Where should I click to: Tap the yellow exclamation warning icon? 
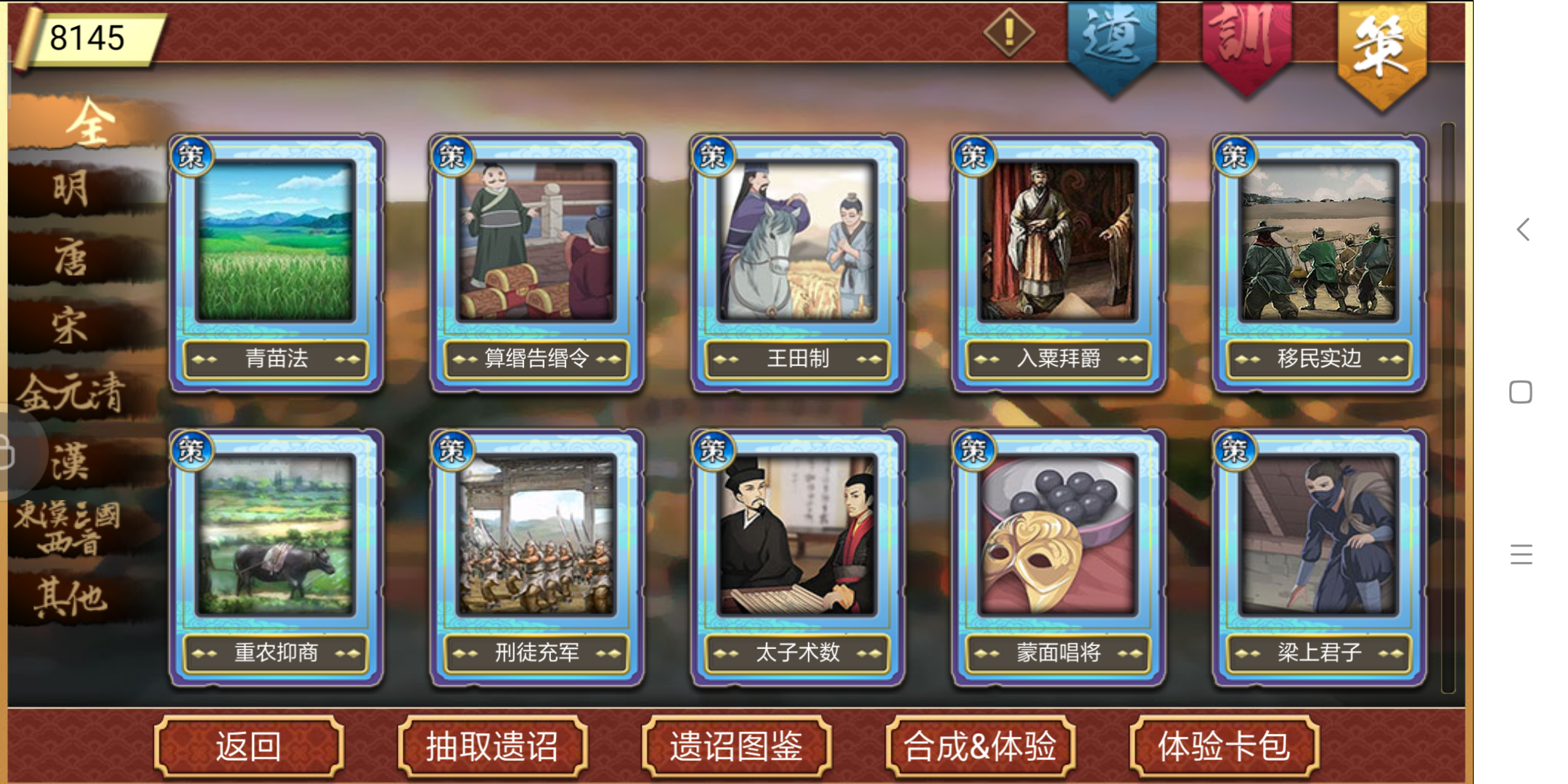pos(1009,32)
